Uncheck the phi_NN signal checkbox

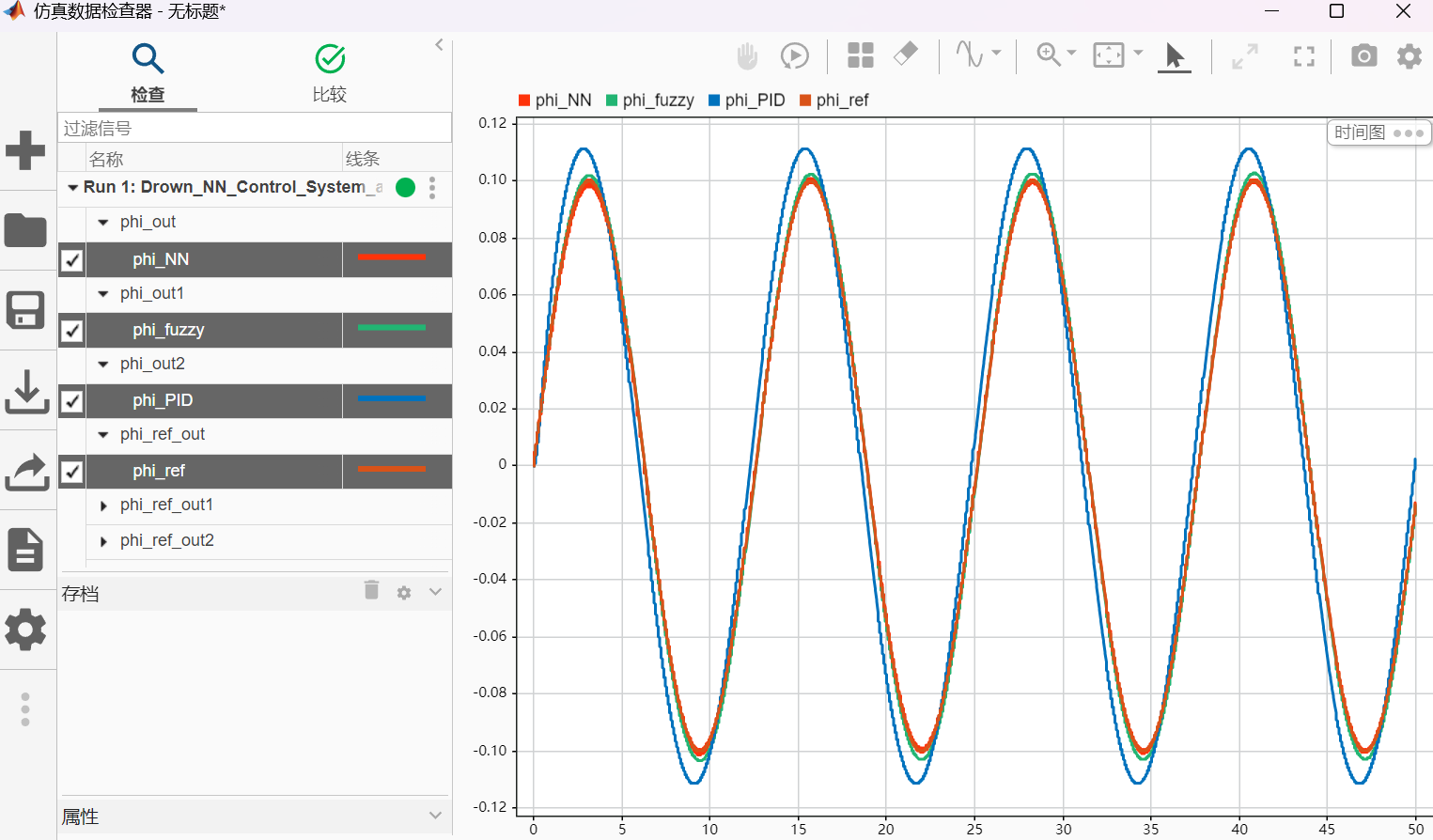click(x=72, y=260)
